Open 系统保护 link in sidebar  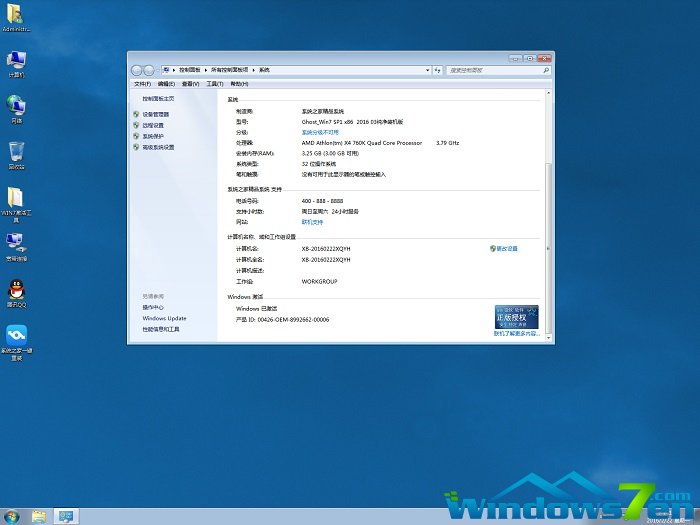pyautogui.click(x=153, y=136)
